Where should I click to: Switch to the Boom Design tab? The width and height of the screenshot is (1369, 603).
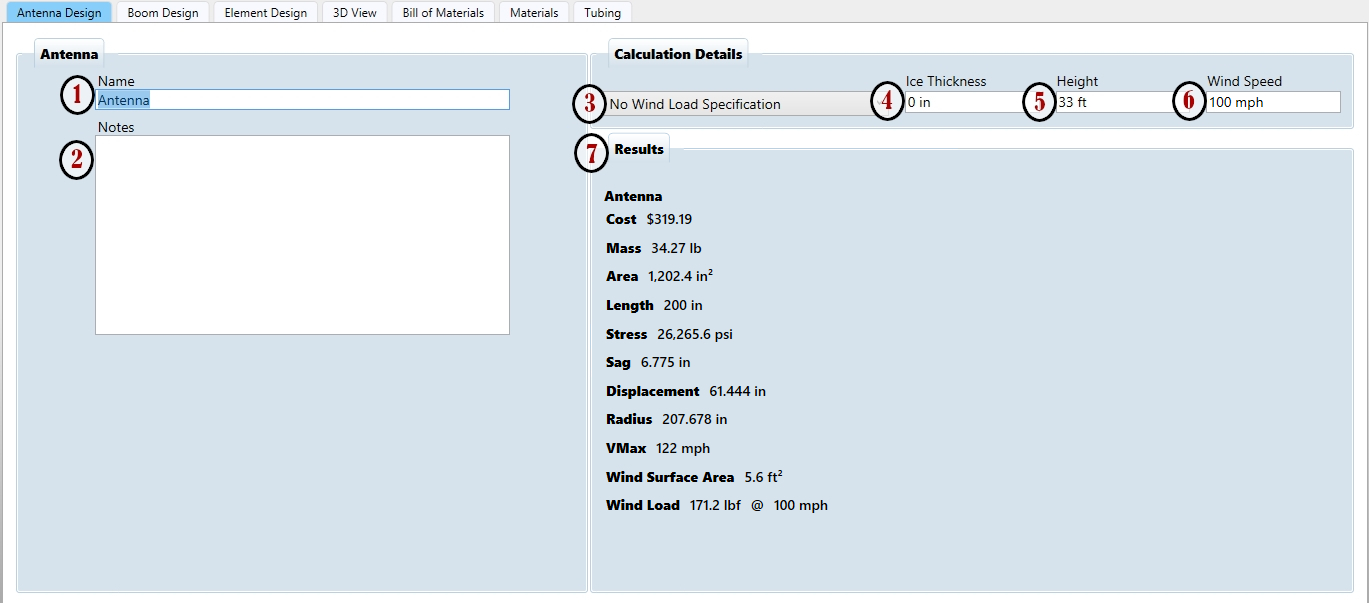163,13
